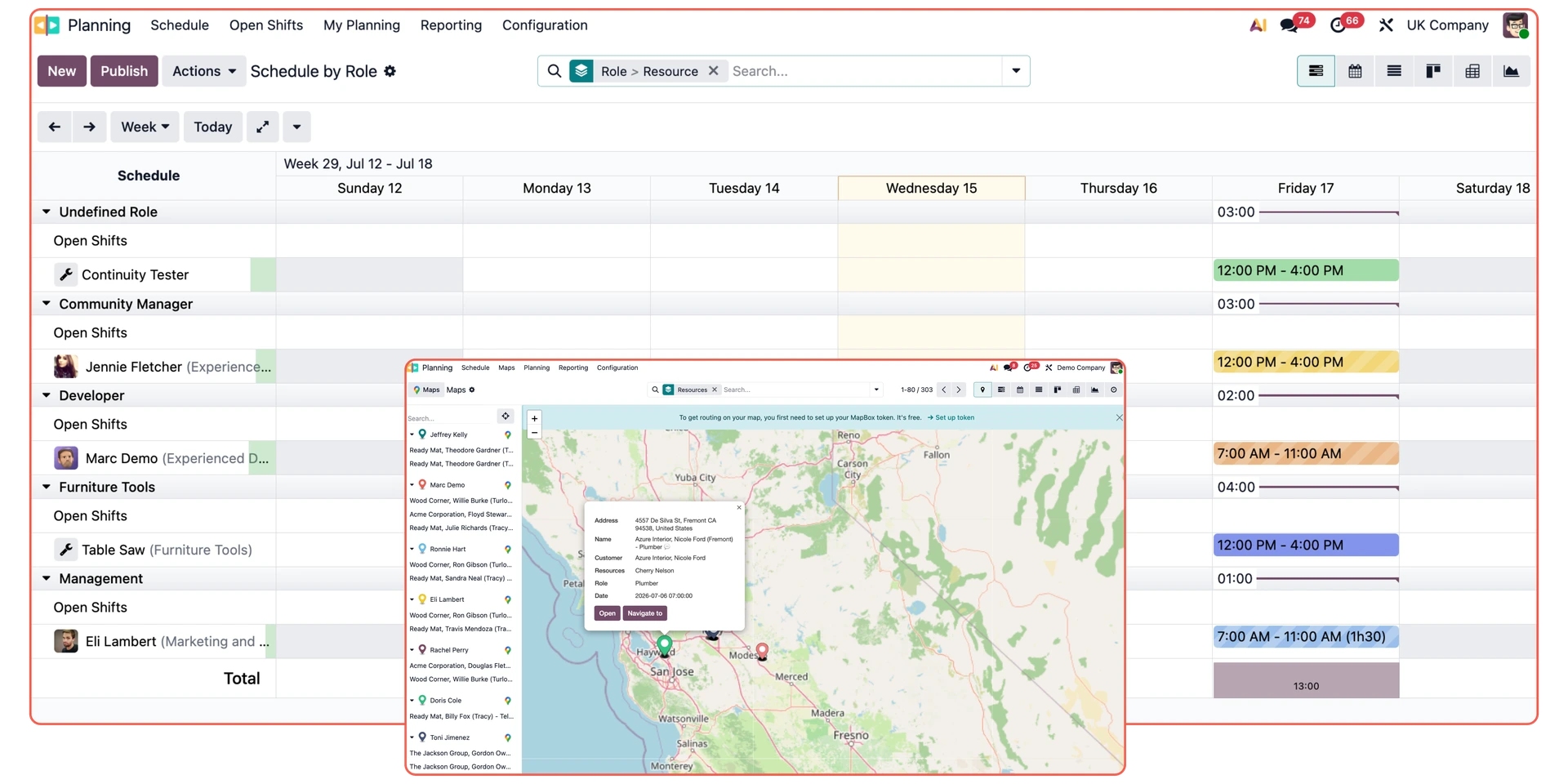Click the map zoom out minus button
This screenshot has height=784, width=1568.
(x=534, y=433)
